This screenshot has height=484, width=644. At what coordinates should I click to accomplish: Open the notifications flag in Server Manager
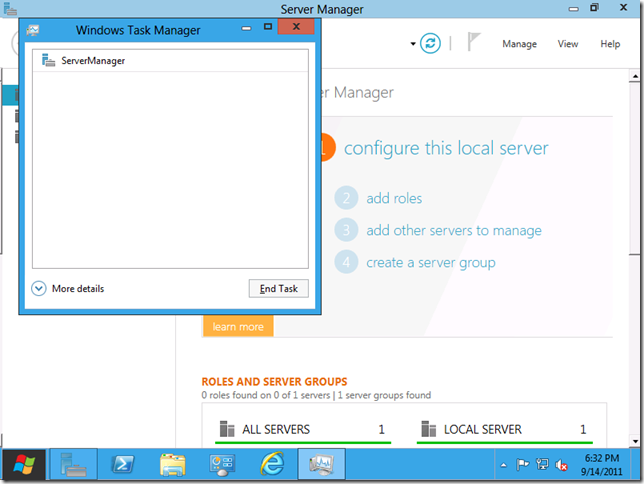click(474, 42)
